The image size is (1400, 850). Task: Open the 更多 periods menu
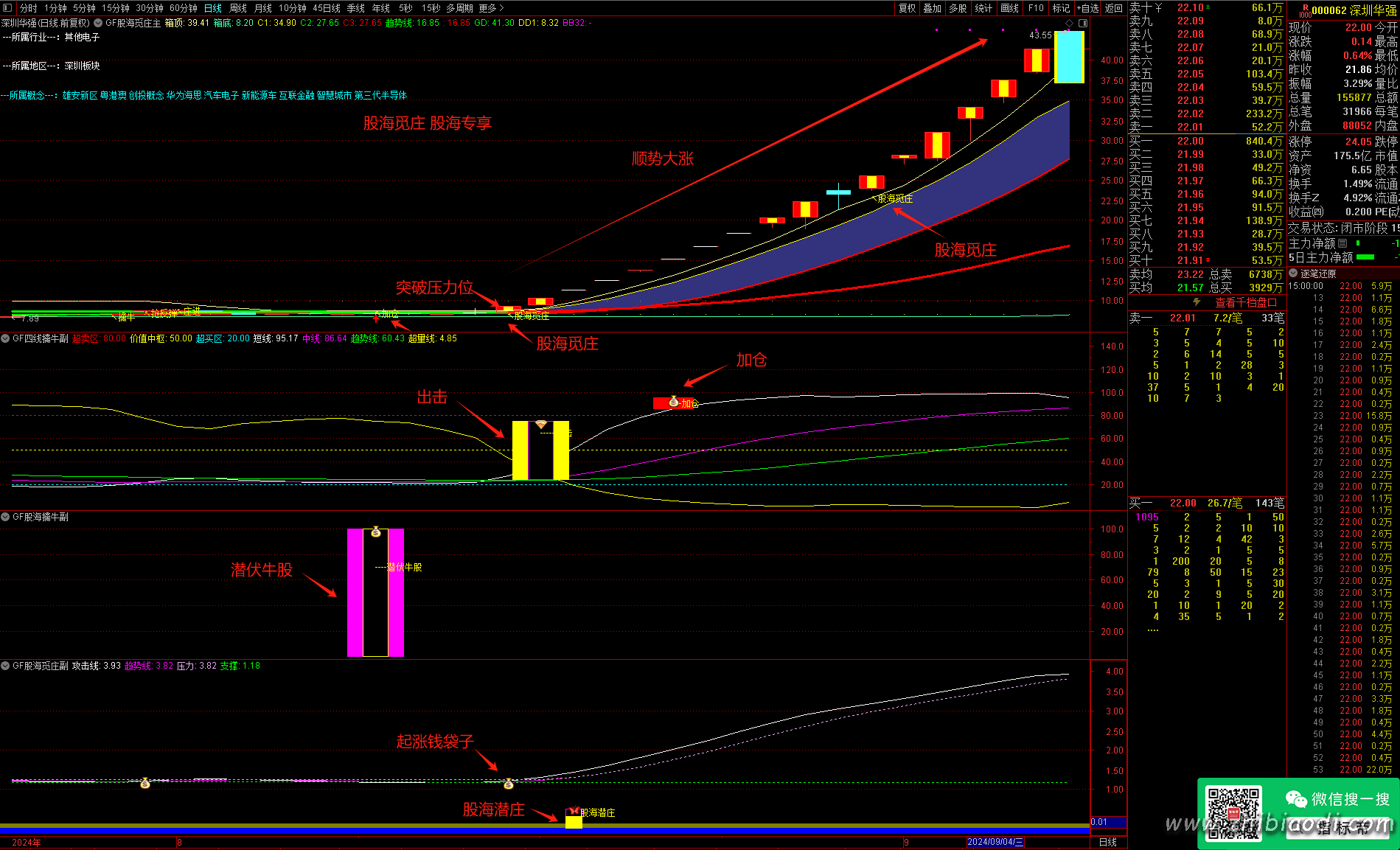click(491, 8)
